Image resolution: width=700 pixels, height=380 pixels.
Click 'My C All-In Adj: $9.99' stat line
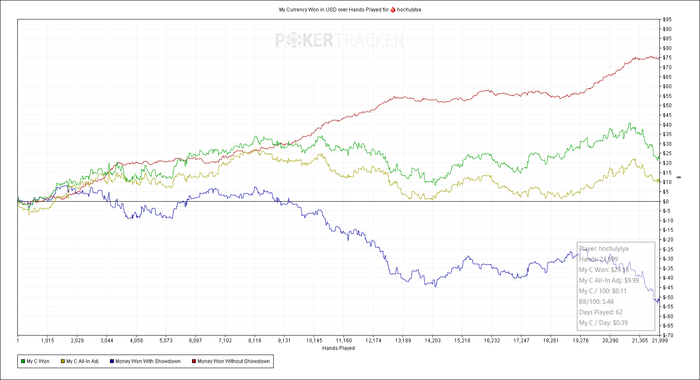click(x=609, y=280)
